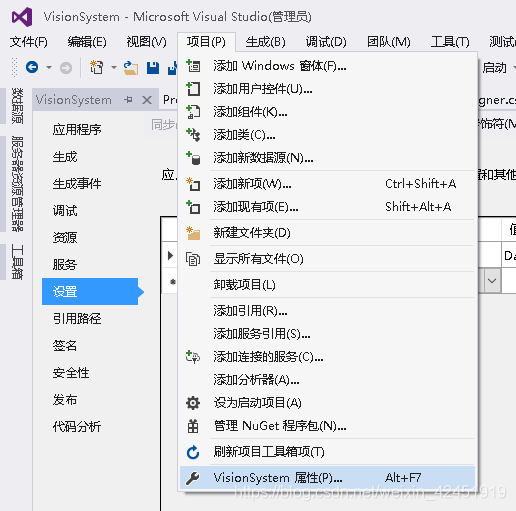Click the Add Component icon
The height and width of the screenshot is (511, 516).
(193, 112)
